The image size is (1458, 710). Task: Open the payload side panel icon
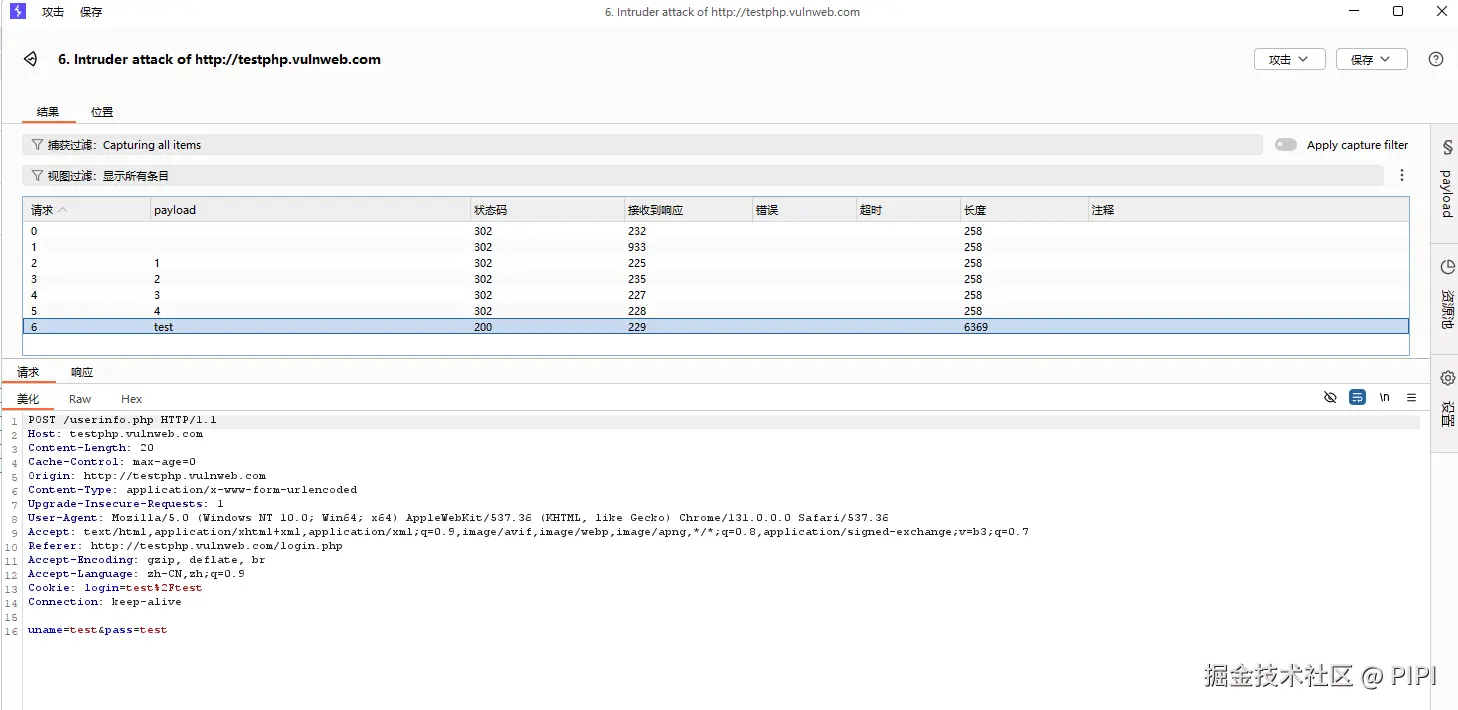pos(1446,148)
